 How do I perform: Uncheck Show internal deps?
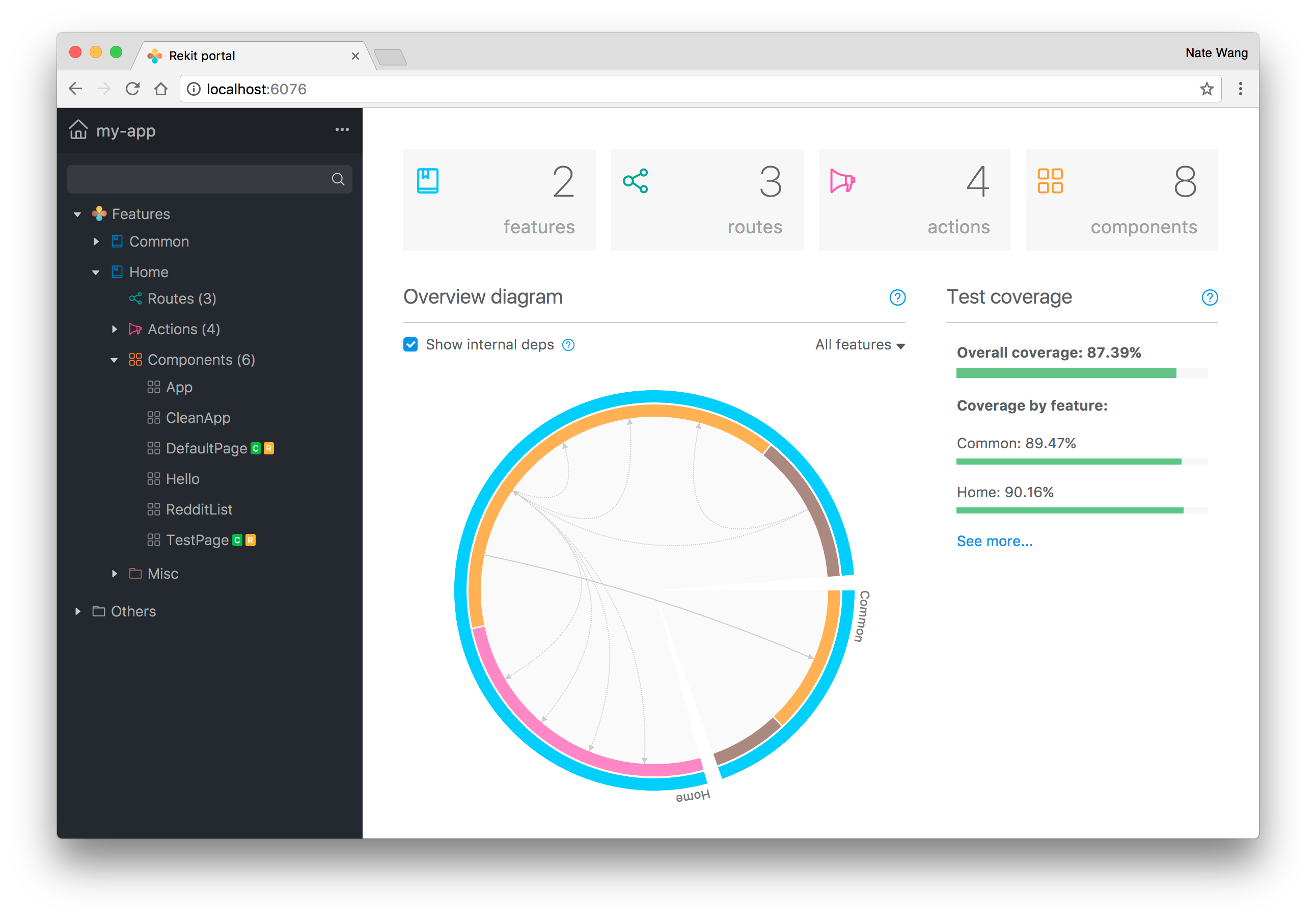[x=410, y=344]
